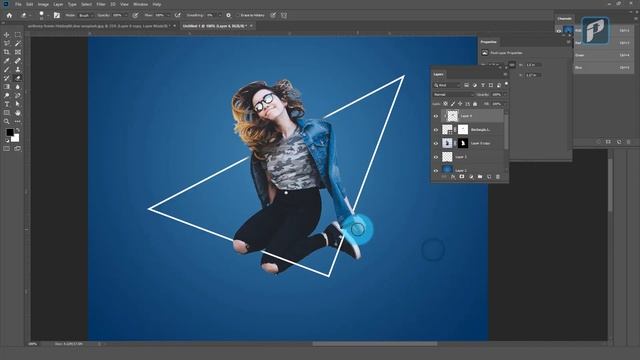Viewport: 640px width, 360px height.
Task: Click the background color white swatch
Action: pyautogui.click(x=16, y=139)
